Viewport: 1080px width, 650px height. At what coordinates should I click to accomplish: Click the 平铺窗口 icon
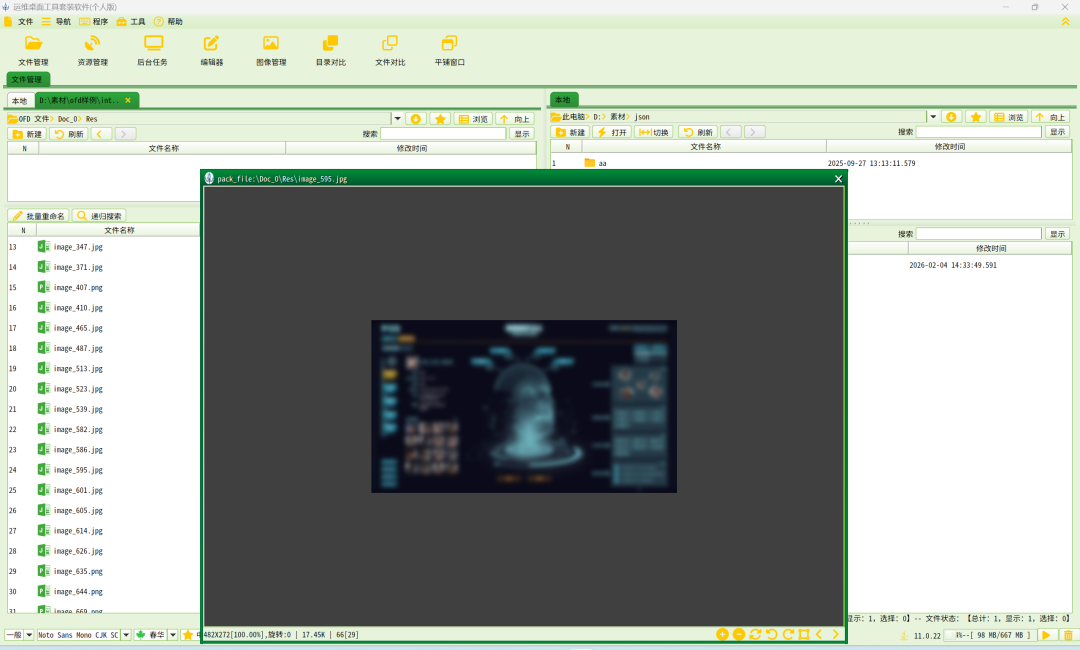point(449,50)
